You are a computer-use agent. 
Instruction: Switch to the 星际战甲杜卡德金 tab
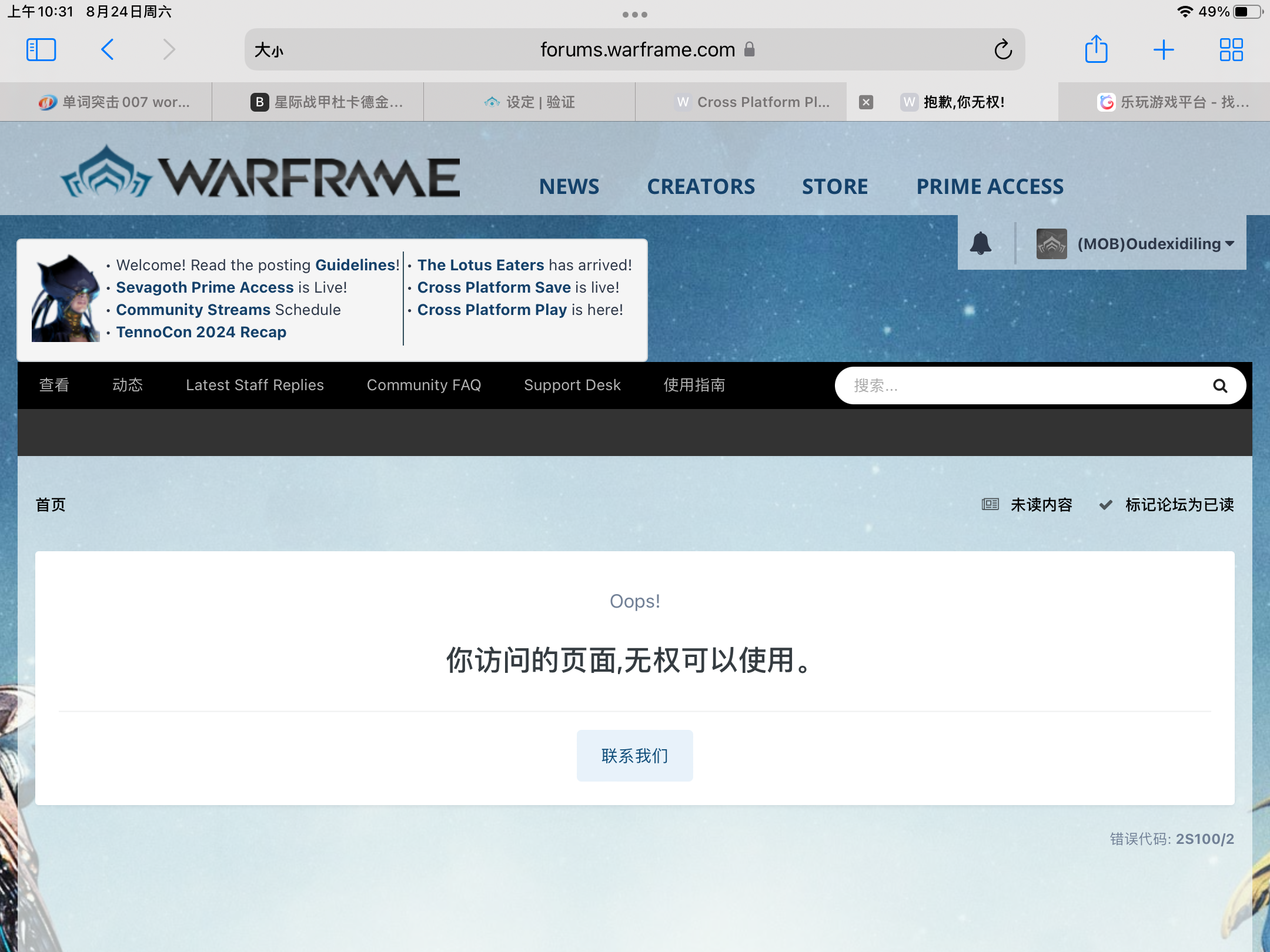pos(318,102)
